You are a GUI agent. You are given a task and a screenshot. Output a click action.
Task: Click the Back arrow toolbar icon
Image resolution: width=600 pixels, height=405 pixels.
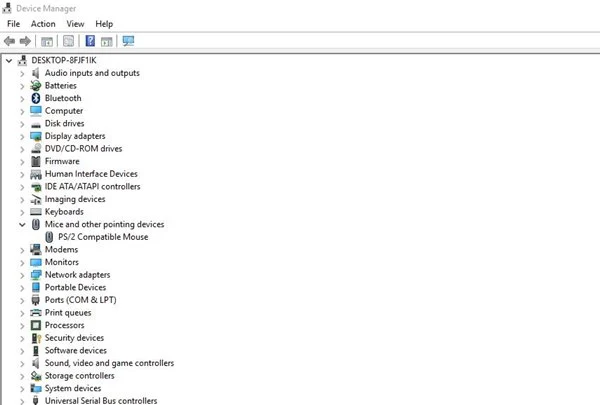tap(10, 41)
